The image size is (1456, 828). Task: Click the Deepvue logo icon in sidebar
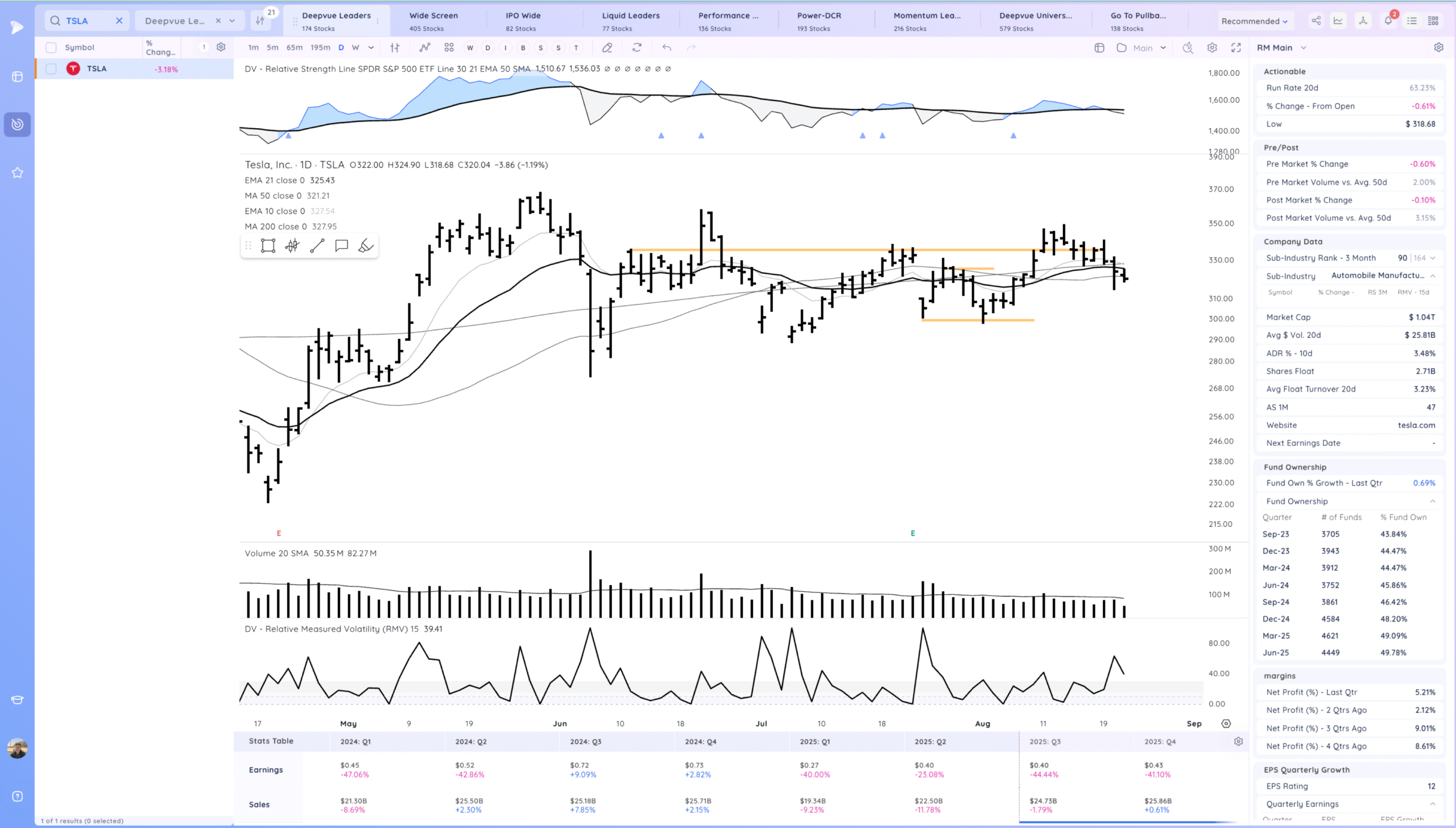(17, 27)
